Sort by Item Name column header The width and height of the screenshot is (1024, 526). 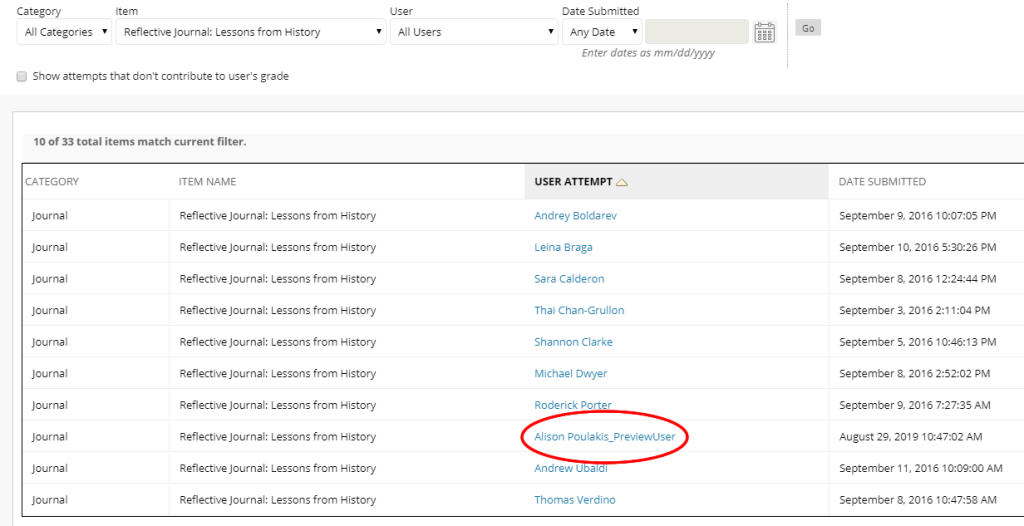click(x=207, y=182)
